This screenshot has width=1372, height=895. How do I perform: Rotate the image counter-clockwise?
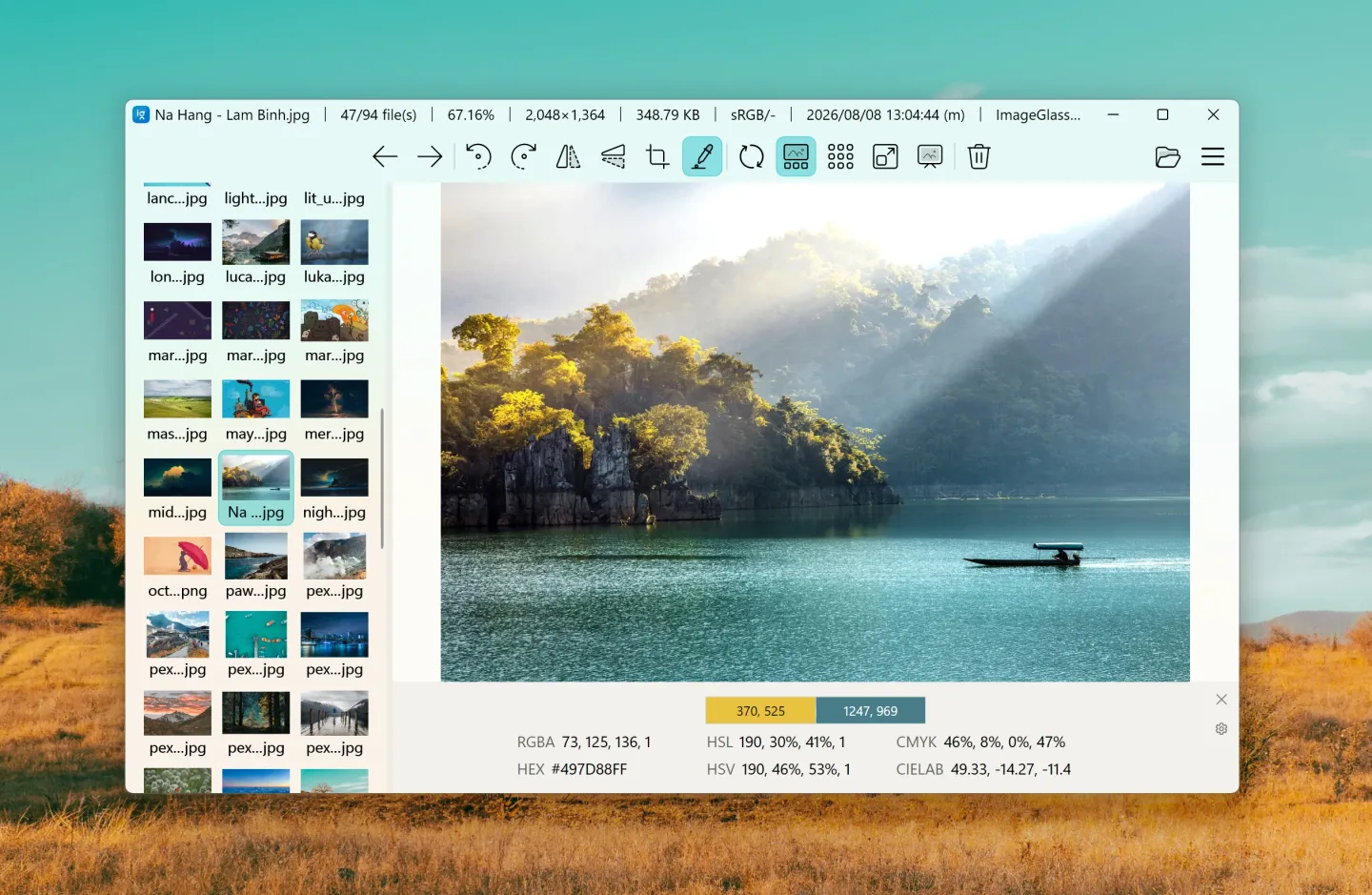[478, 156]
